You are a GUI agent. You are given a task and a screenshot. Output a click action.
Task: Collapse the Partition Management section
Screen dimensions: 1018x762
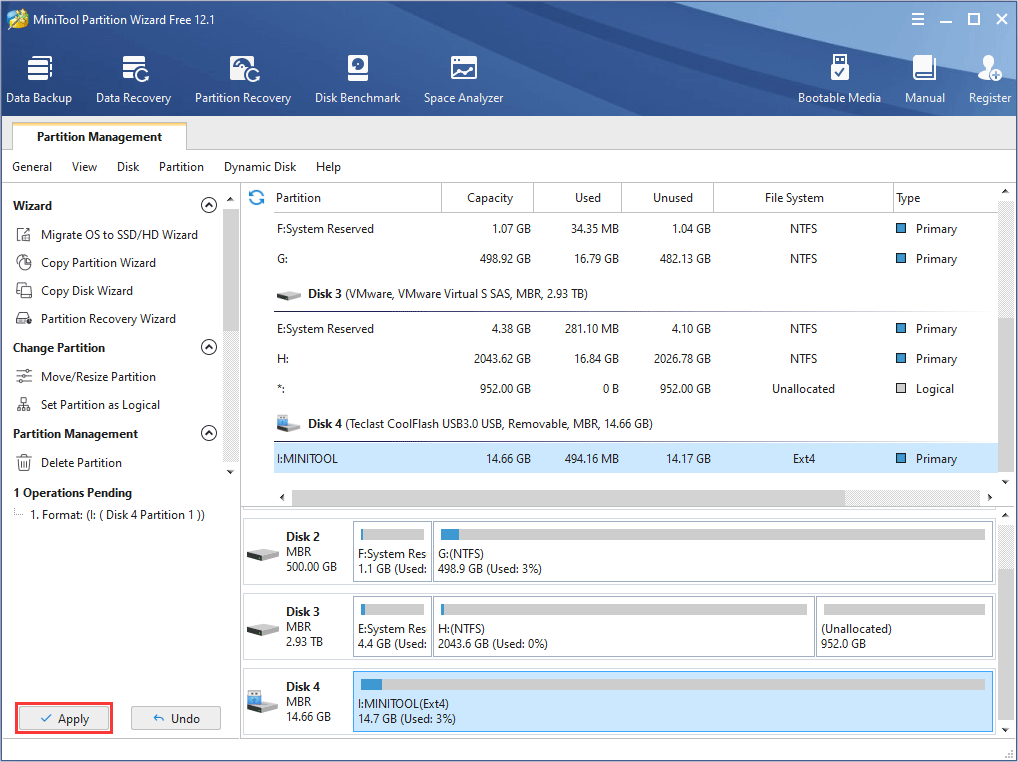click(209, 433)
